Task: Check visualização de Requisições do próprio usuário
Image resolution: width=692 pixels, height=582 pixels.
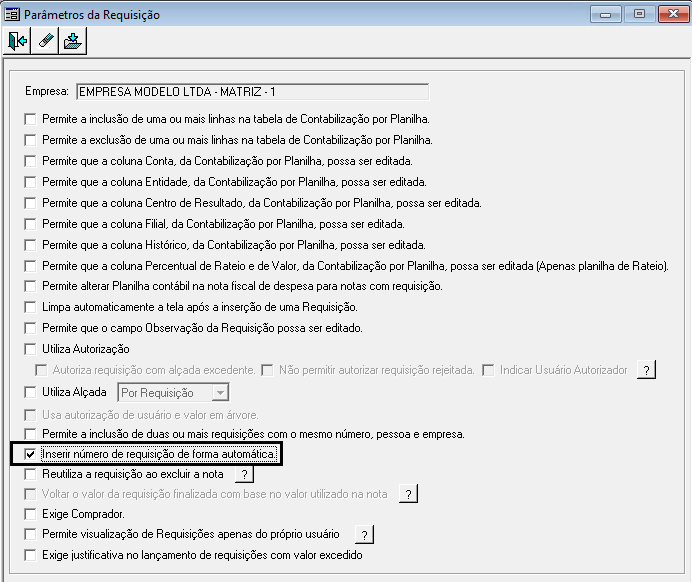Action: [30, 534]
